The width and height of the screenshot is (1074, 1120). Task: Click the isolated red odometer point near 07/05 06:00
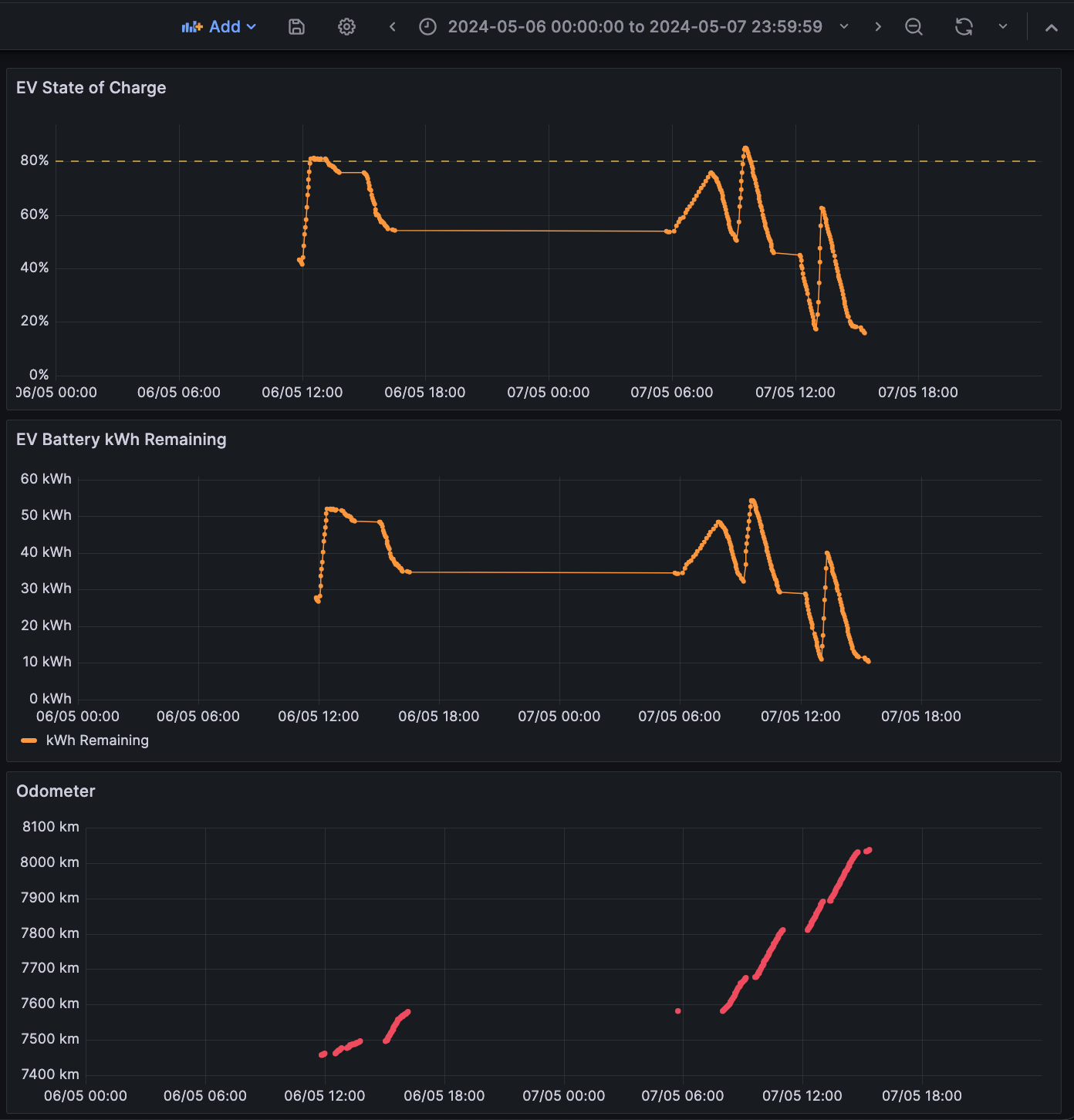coord(678,1011)
